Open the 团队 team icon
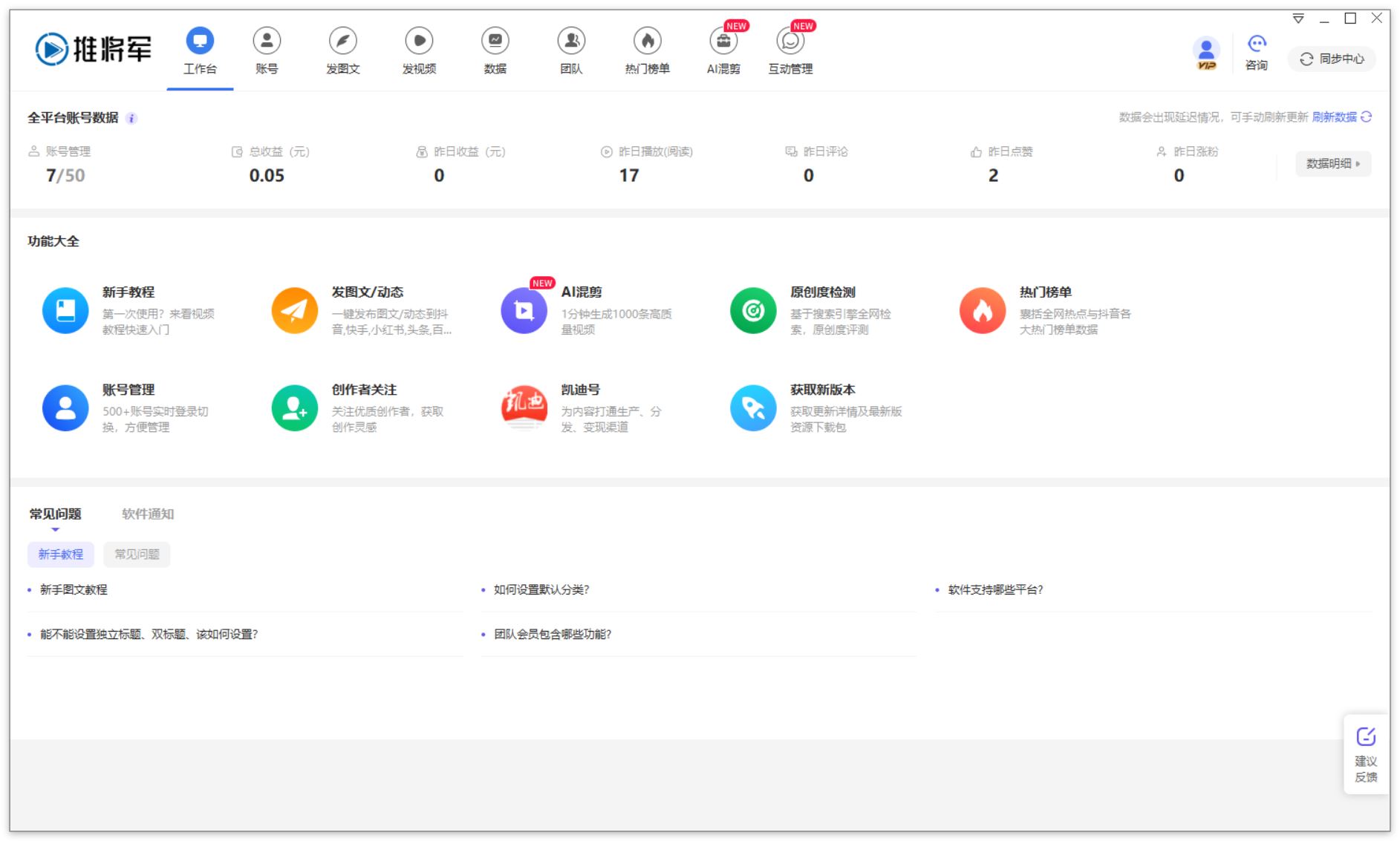The height and width of the screenshot is (841, 1400). [571, 40]
